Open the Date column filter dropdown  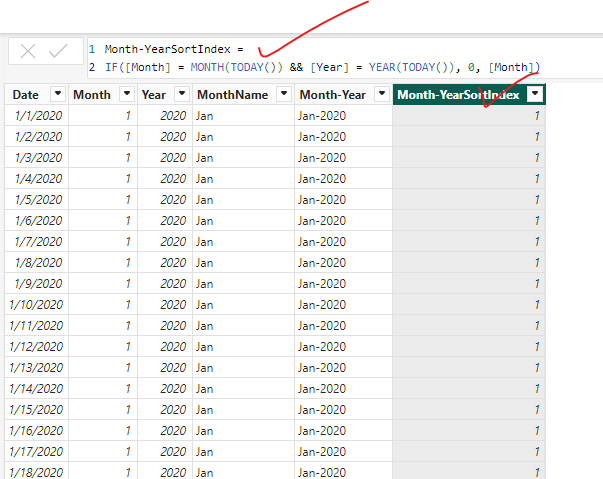(x=58, y=94)
